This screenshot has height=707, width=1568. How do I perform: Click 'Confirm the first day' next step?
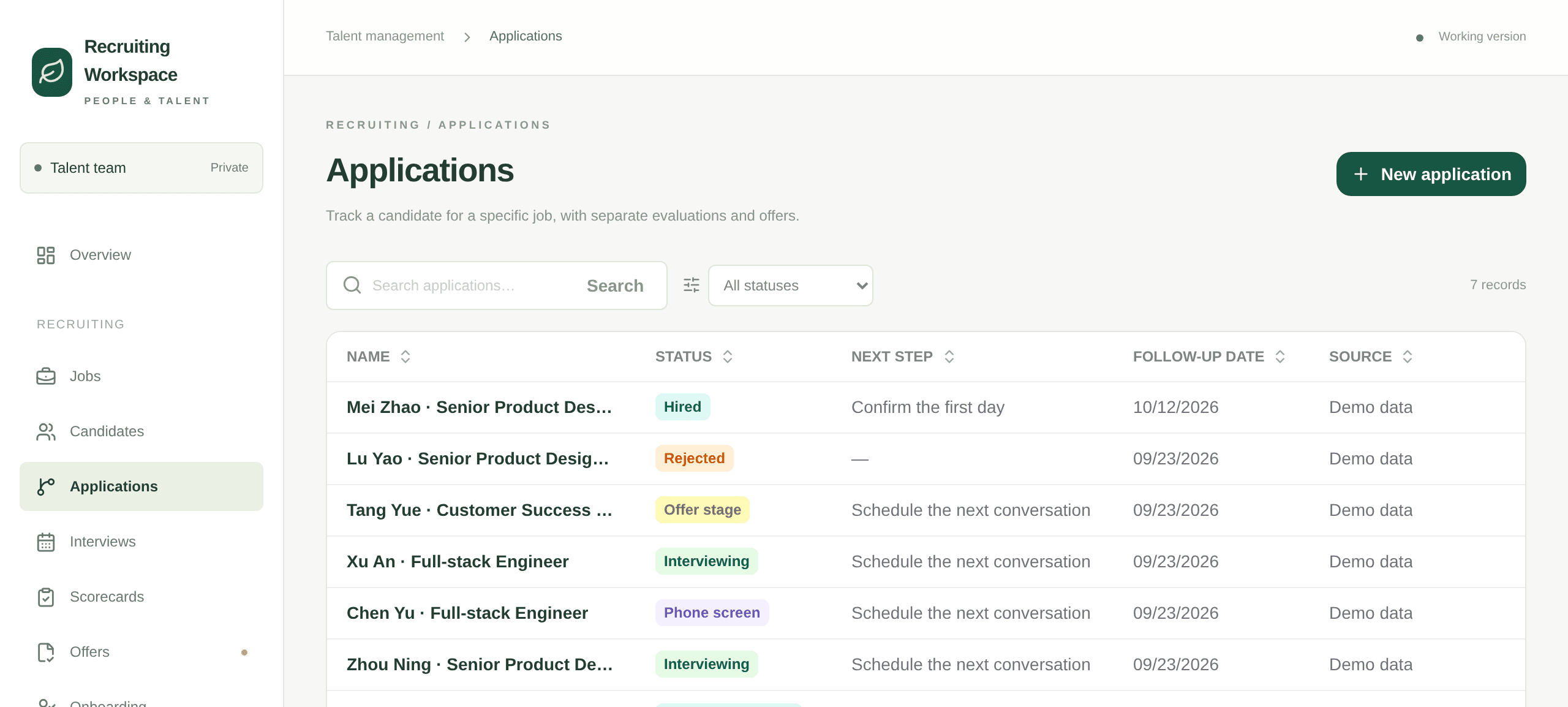[x=928, y=407]
